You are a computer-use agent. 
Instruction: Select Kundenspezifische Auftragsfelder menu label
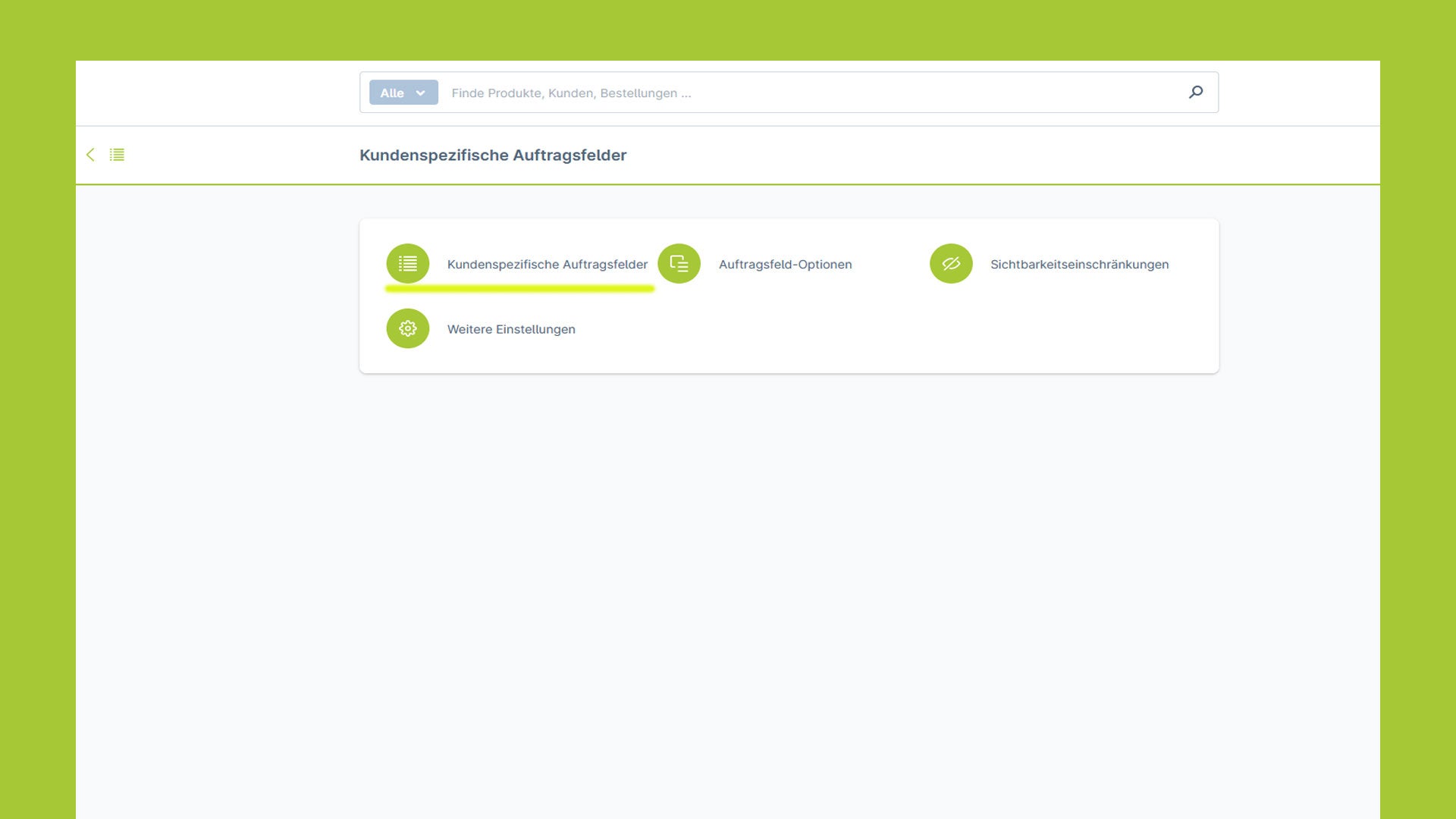(548, 264)
